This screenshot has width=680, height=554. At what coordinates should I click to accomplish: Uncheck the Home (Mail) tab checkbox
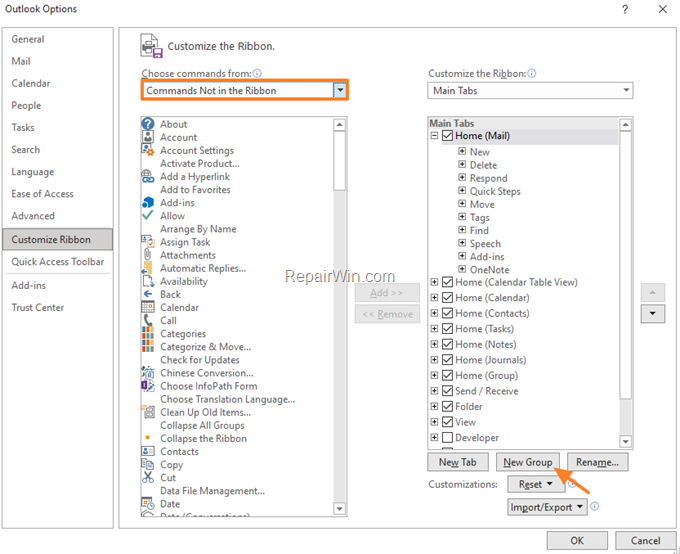click(448, 136)
